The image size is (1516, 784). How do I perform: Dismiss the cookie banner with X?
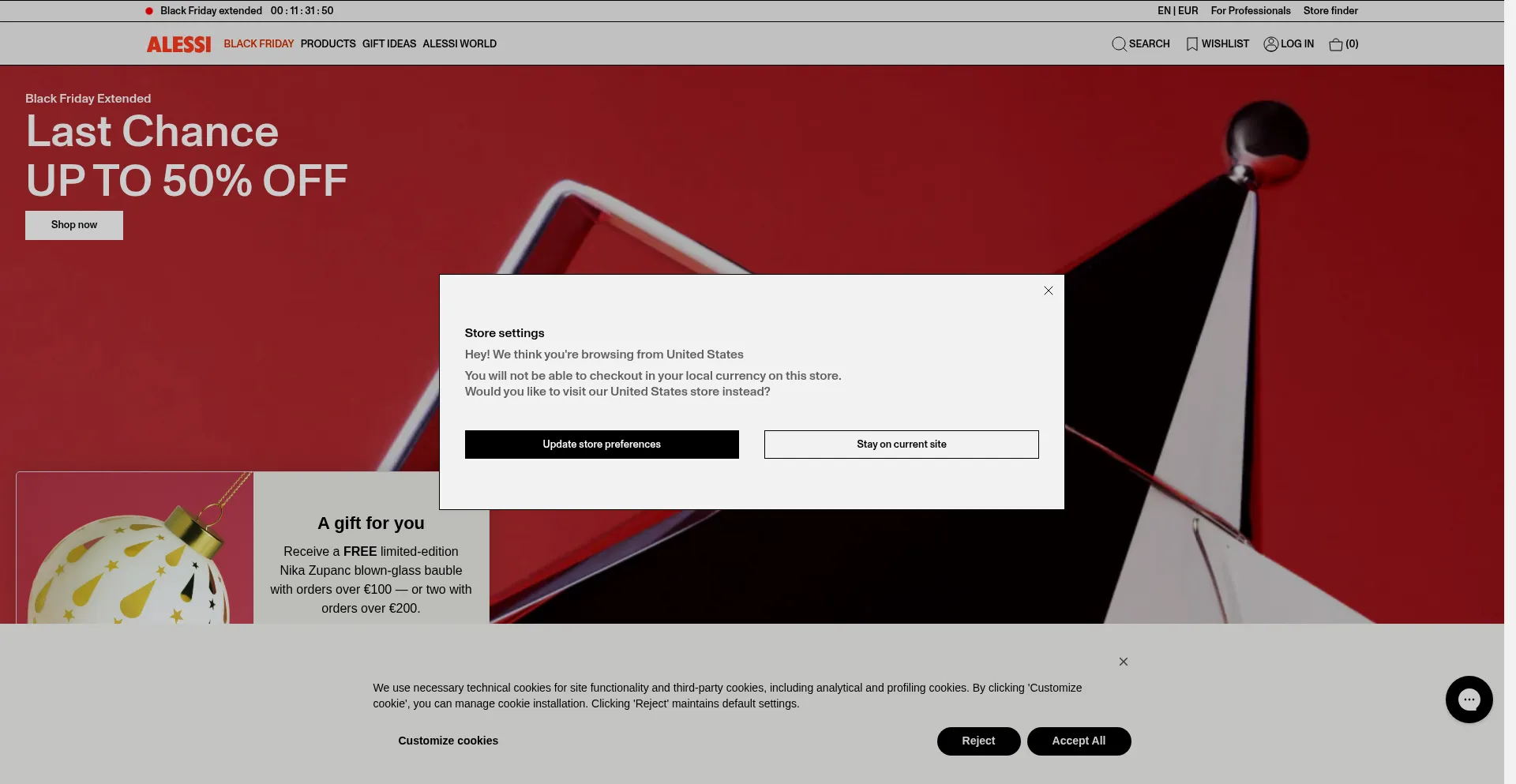(1123, 662)
